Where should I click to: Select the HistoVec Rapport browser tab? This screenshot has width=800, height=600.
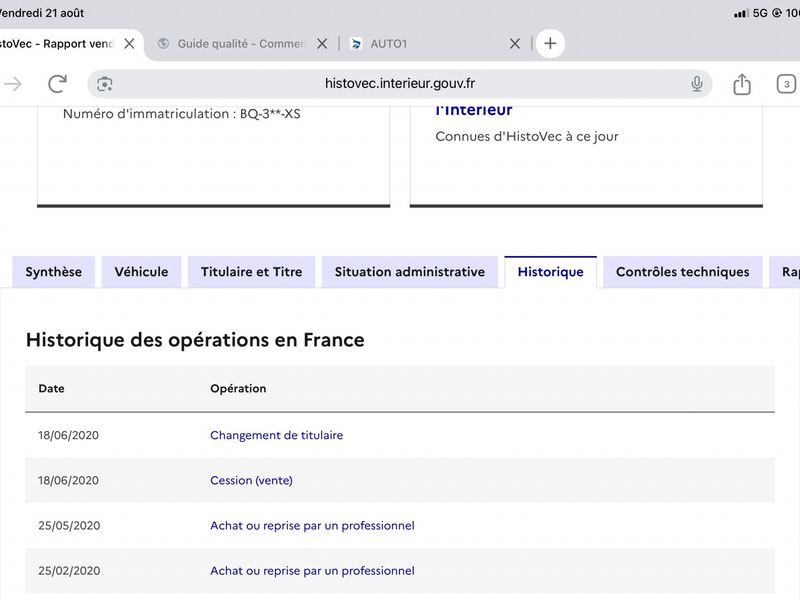[57, 44]
